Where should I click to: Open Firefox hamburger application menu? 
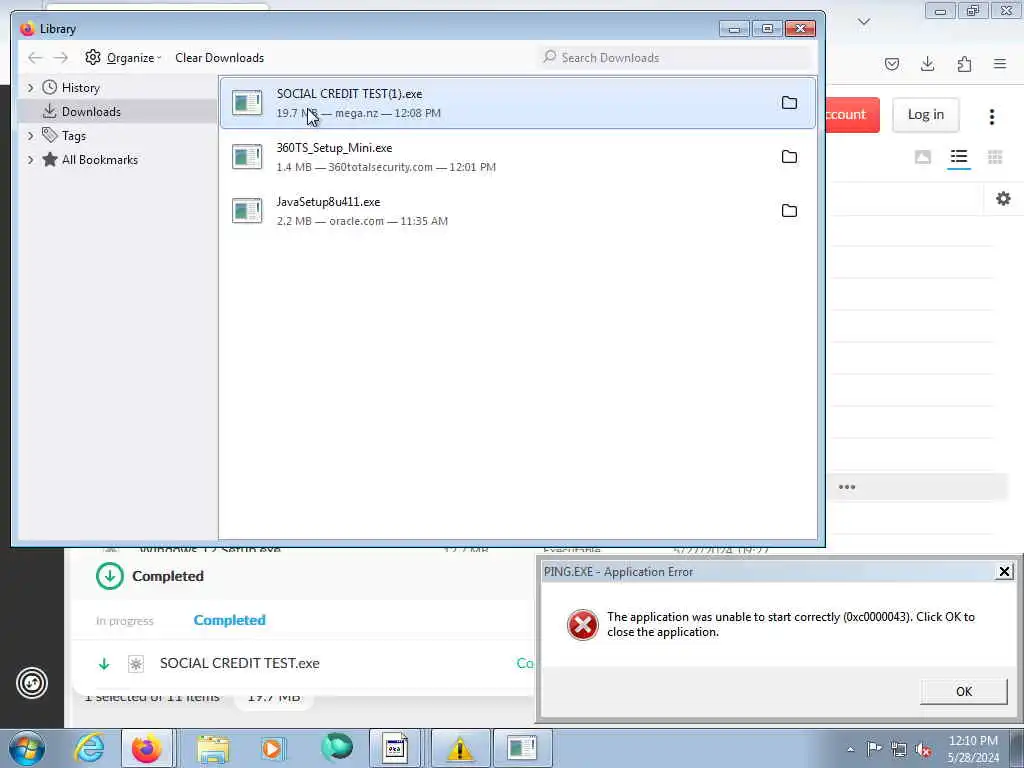pyautogui.click(x=1000, y=64)
